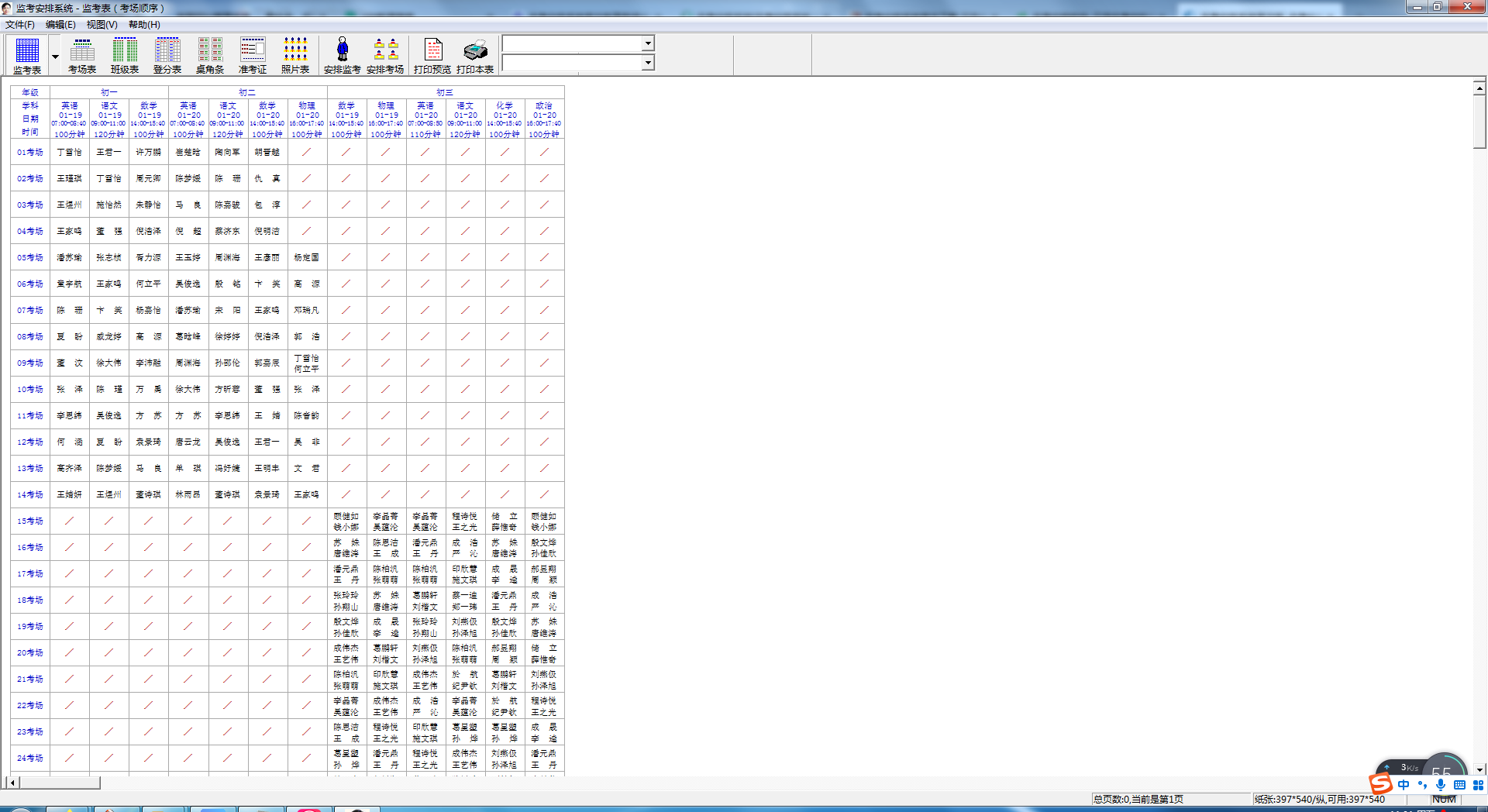Click the vertical scrollbar down arrow
Screen dimensions: 1488x812
pyautogui.click(x=1479, y=769)
